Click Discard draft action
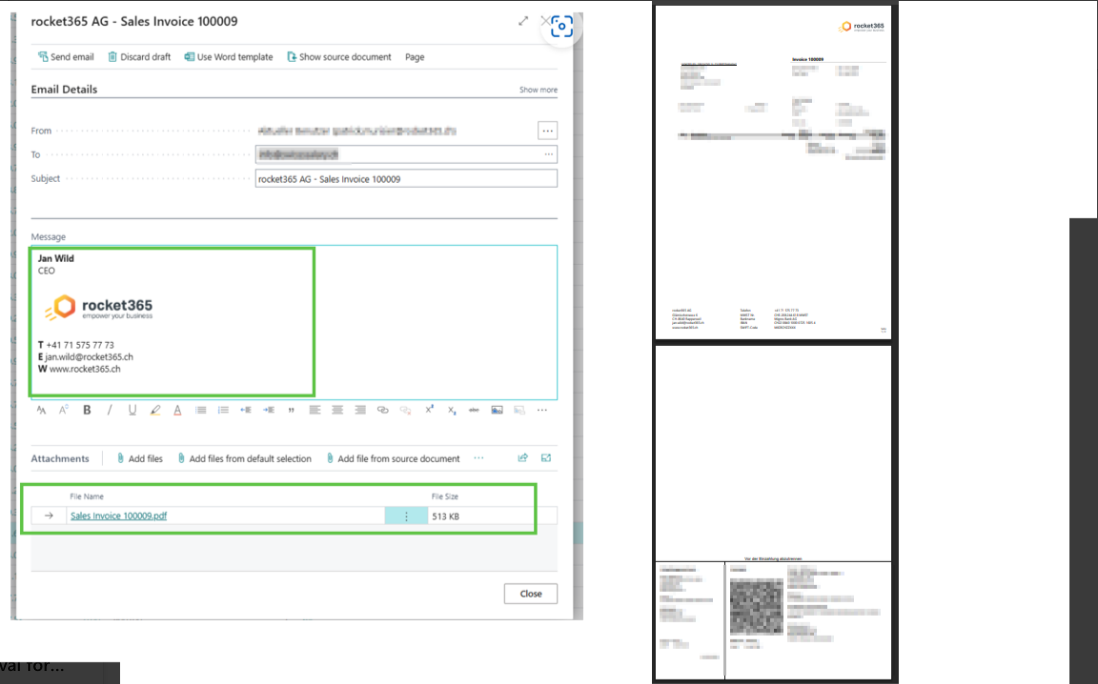Screen dimensions: 1098x684 click(x=139, y=57)
